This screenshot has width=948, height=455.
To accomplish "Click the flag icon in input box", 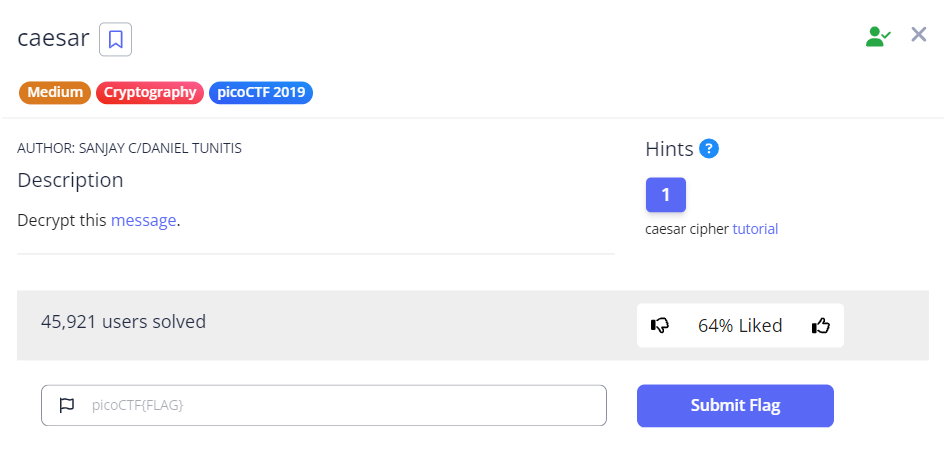I will pyautogui.click(x=67, y=405).
